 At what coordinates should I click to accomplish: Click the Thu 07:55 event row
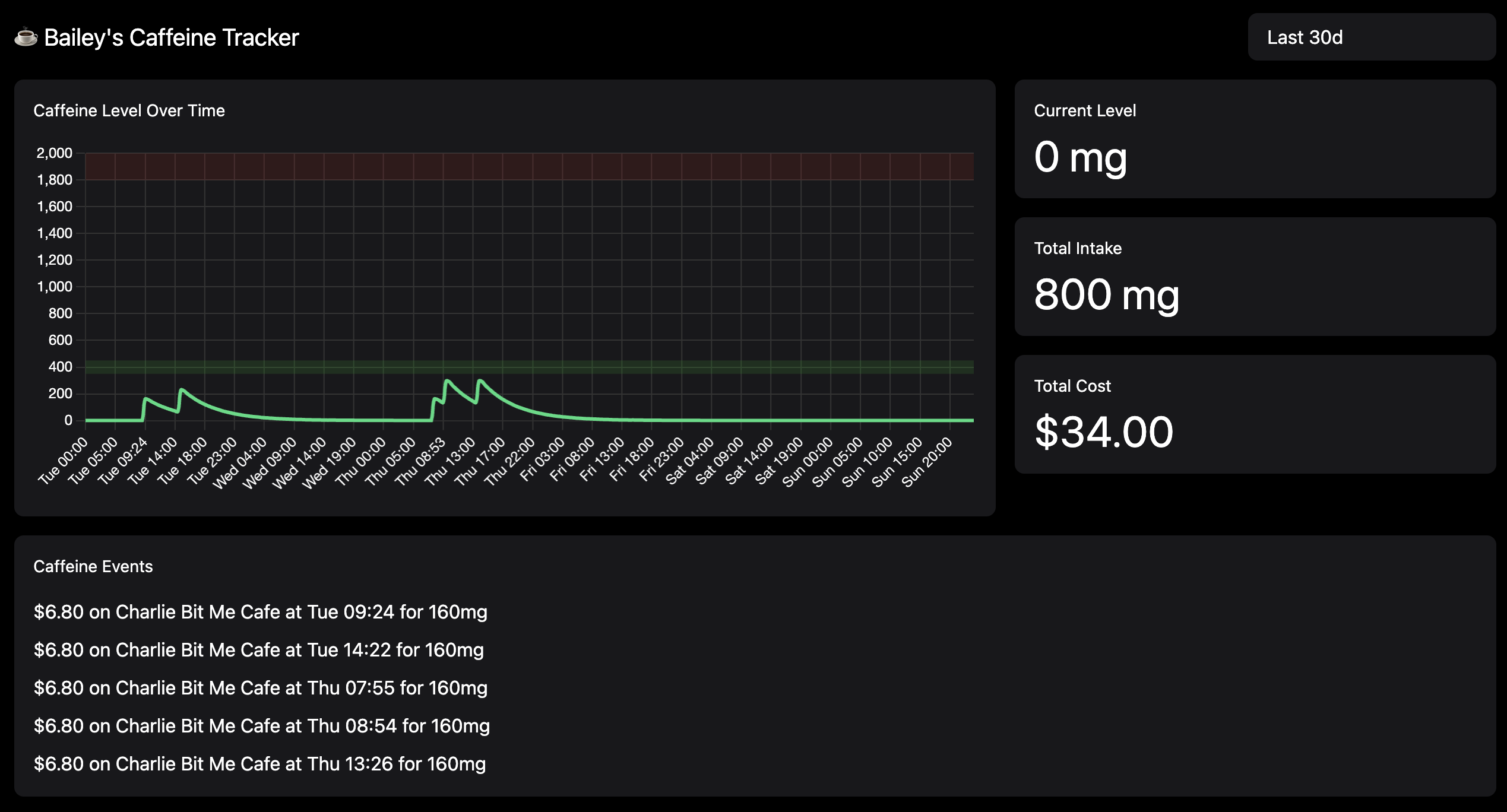pos(261,688)
